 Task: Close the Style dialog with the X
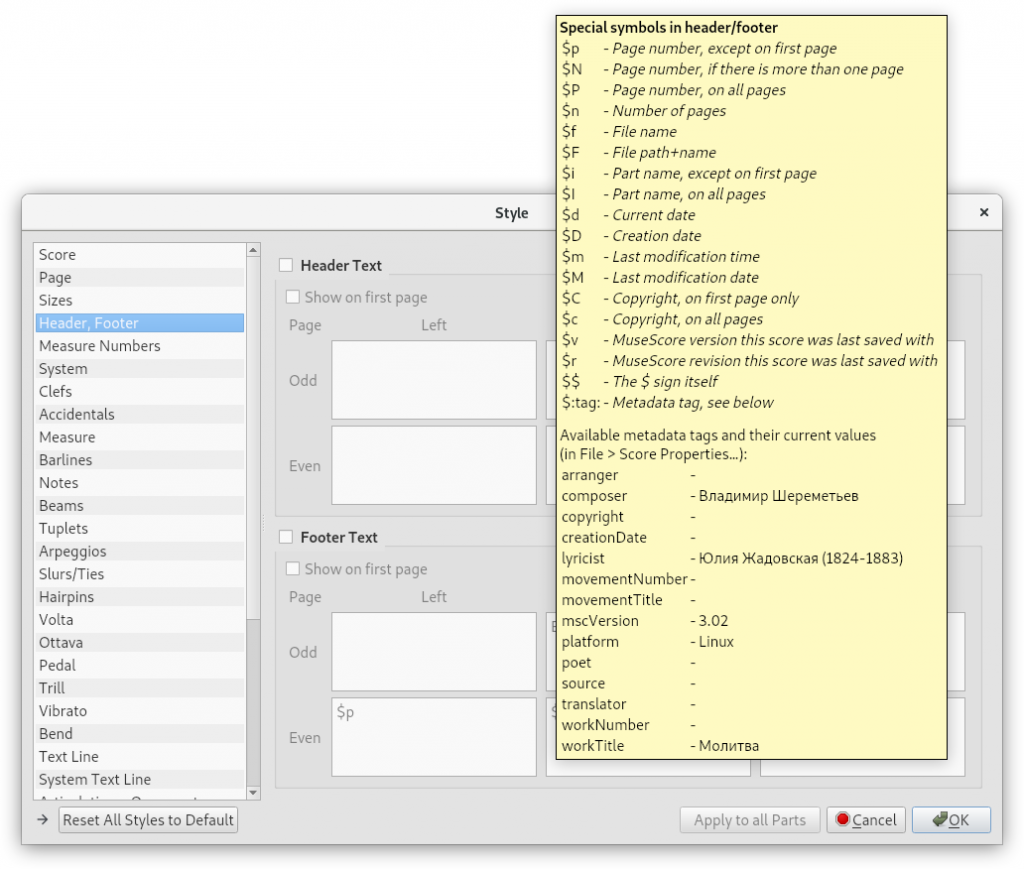click(983, 213)
